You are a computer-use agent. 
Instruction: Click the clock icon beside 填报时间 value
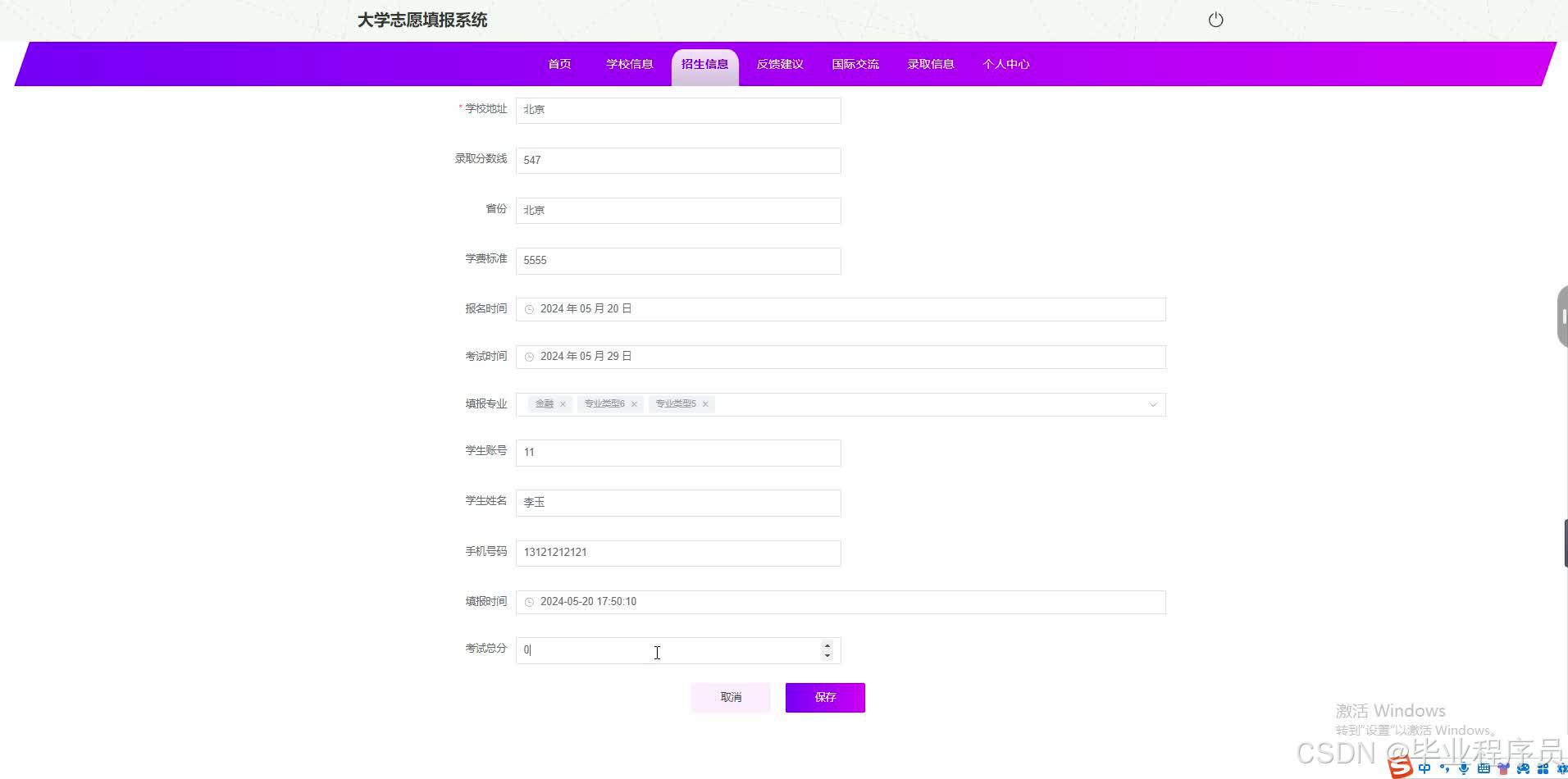click(x=530, y=601)
